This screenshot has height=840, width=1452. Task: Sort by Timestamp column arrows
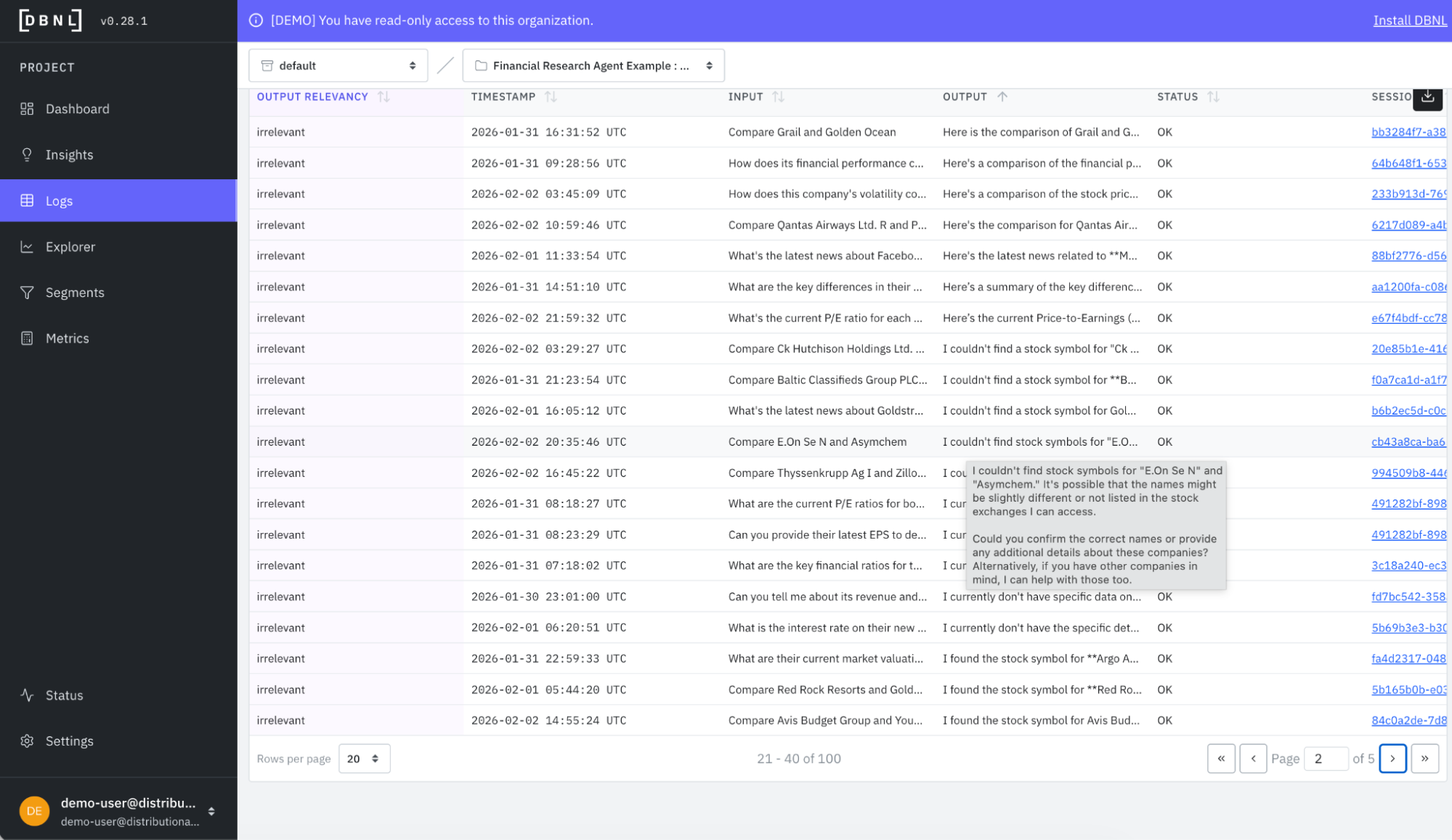coord(551,97)
